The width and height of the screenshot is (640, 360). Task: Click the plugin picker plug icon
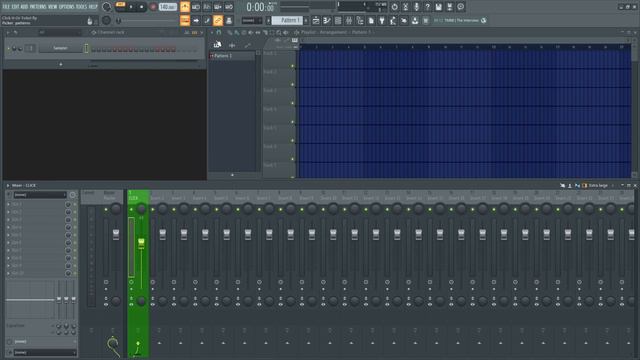tap(382, 20)
